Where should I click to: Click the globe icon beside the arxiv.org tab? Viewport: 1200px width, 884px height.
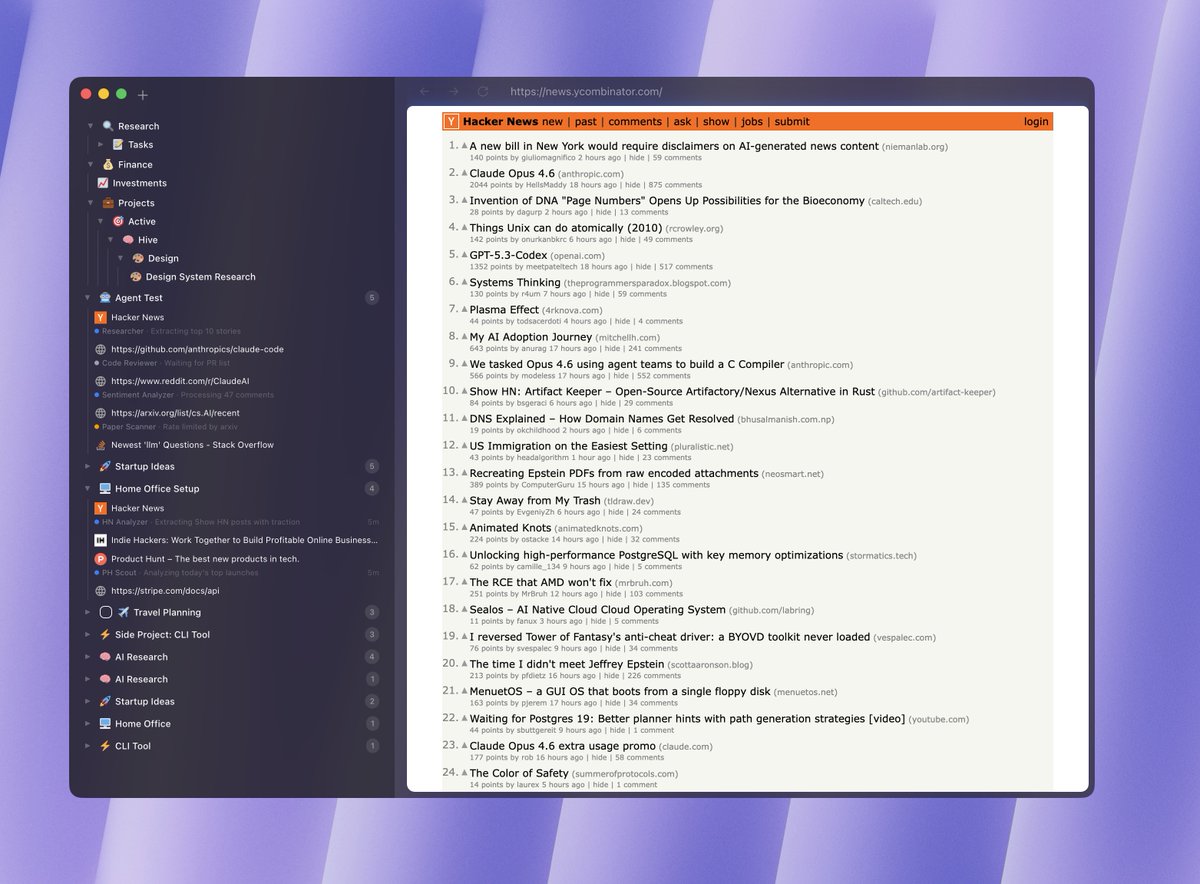pos(100,413)
